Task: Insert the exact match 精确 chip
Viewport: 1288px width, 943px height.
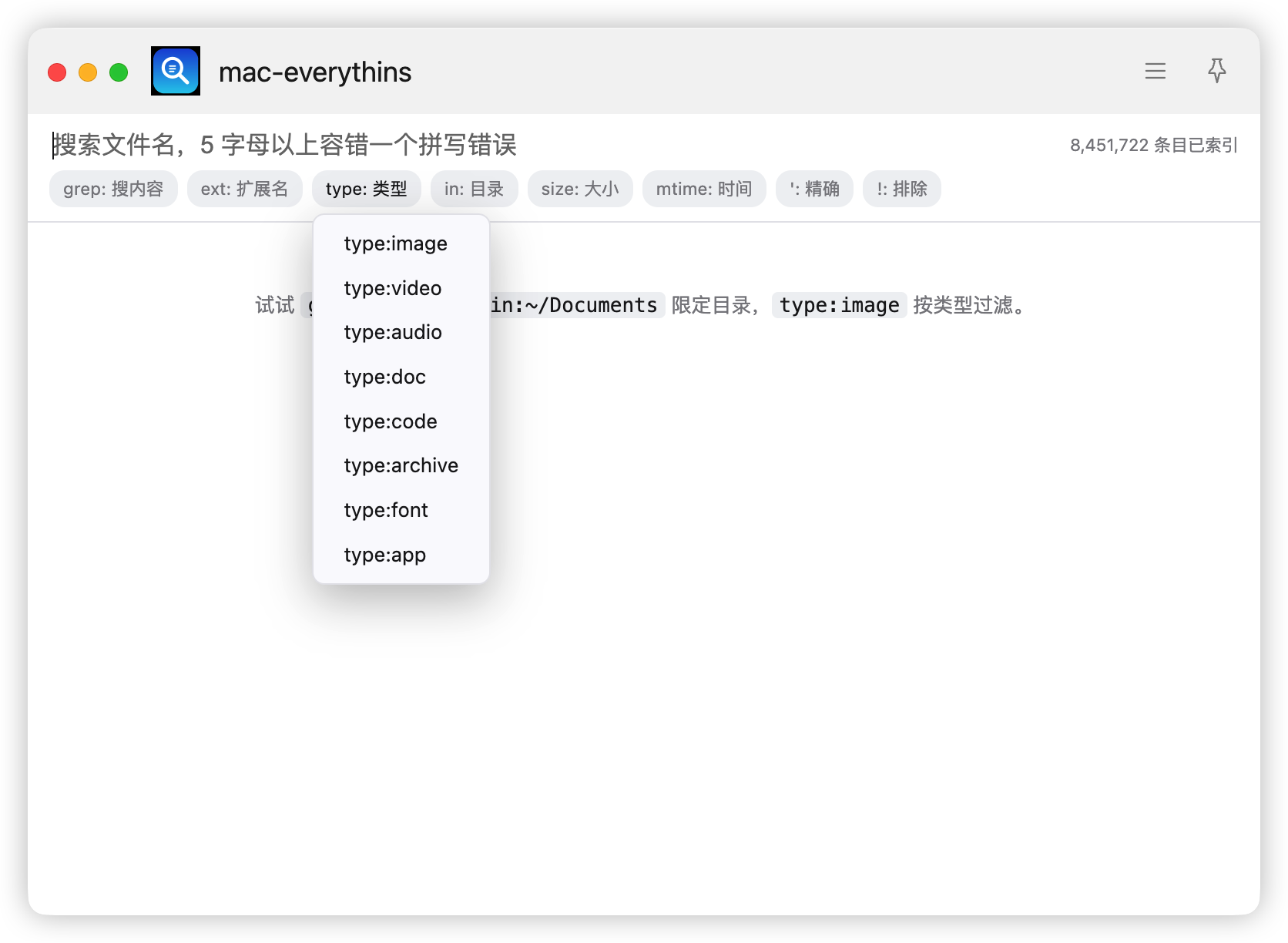Action: pyautogui.click(x=814, y=189)
